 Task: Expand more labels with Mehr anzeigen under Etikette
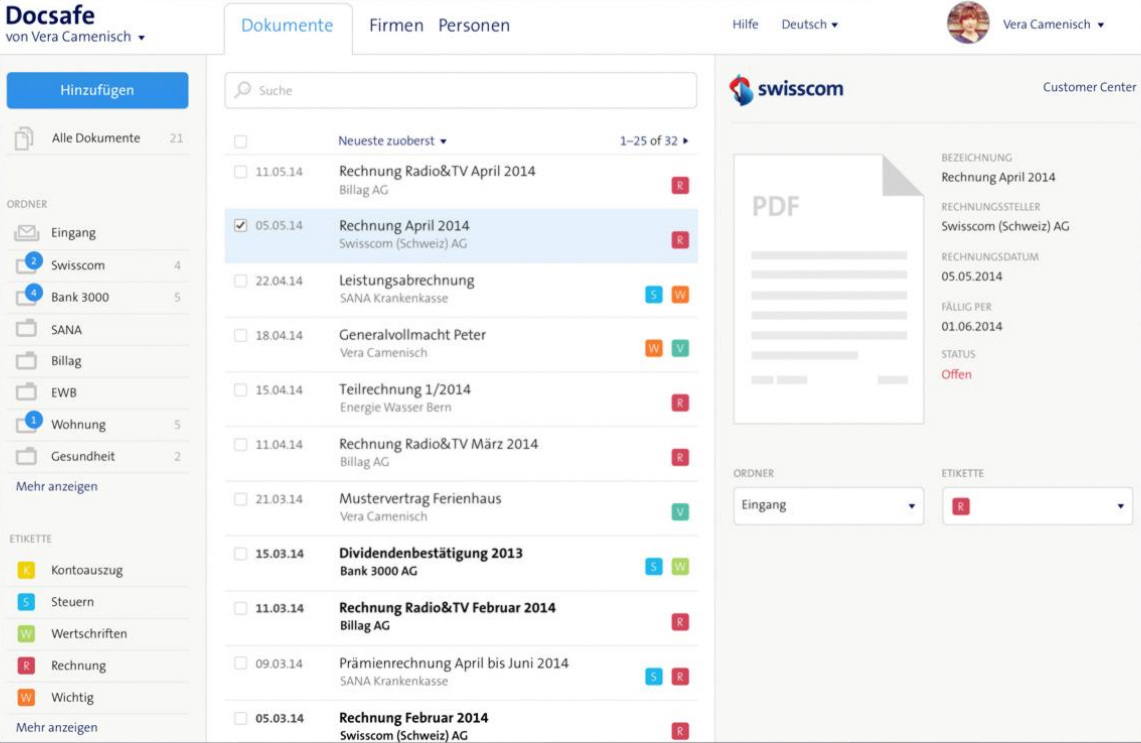tap(57, 727)
